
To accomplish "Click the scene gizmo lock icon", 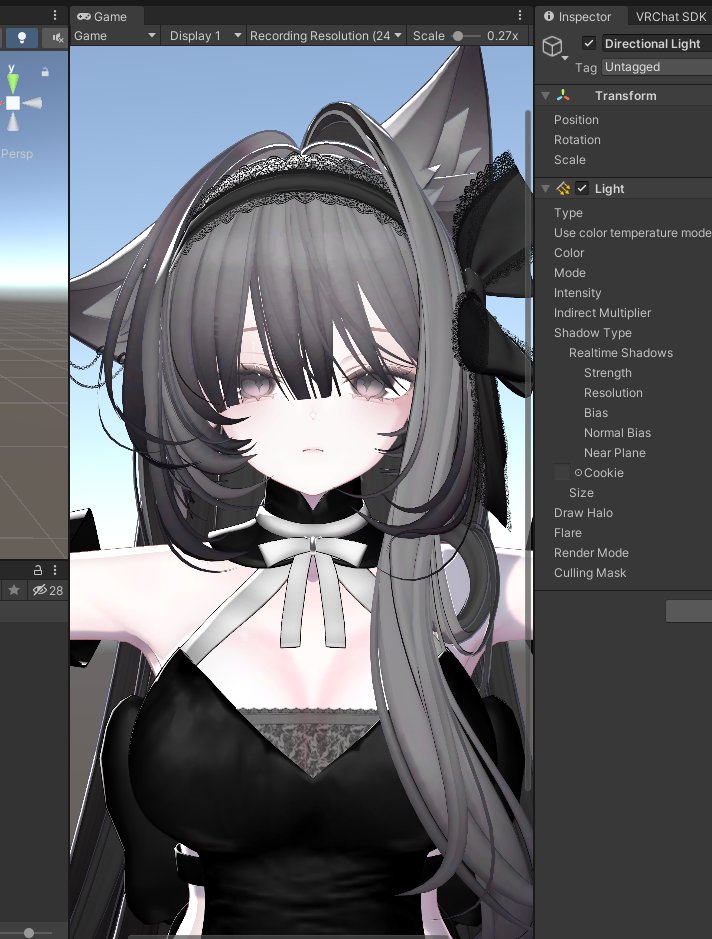I will (x=45, y=72).
